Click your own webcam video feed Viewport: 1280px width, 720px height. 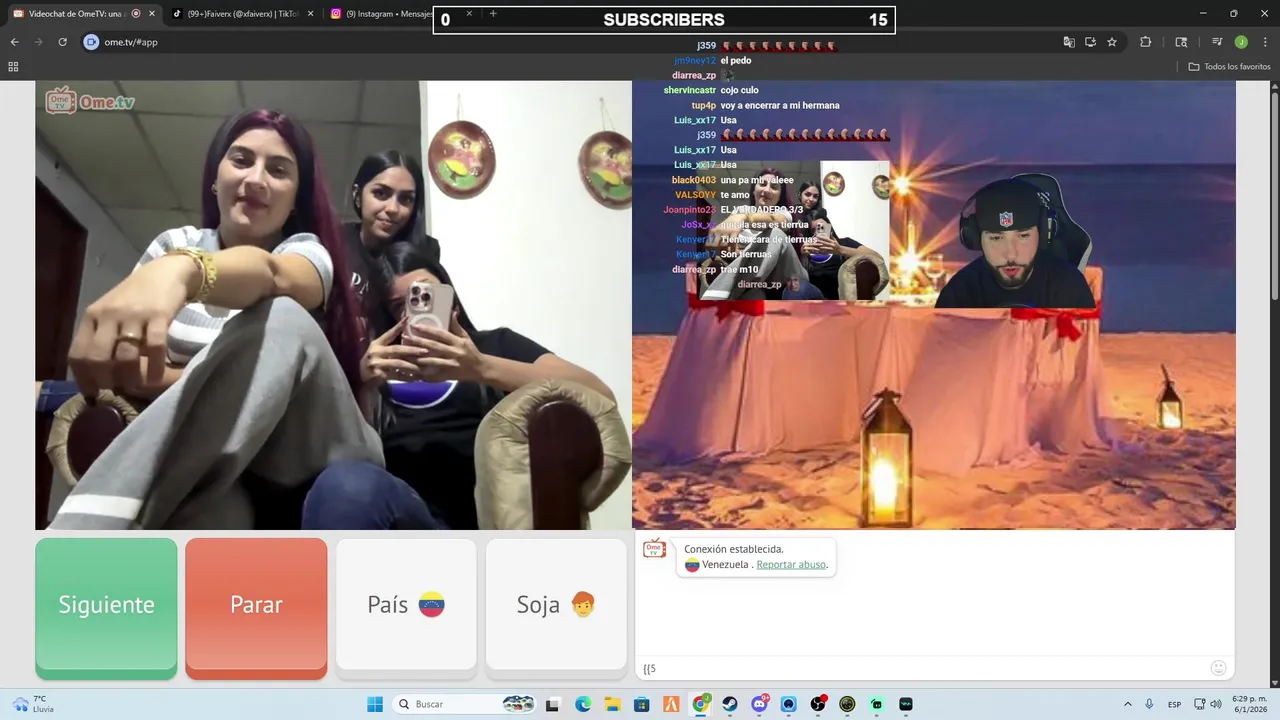(934, 305)
